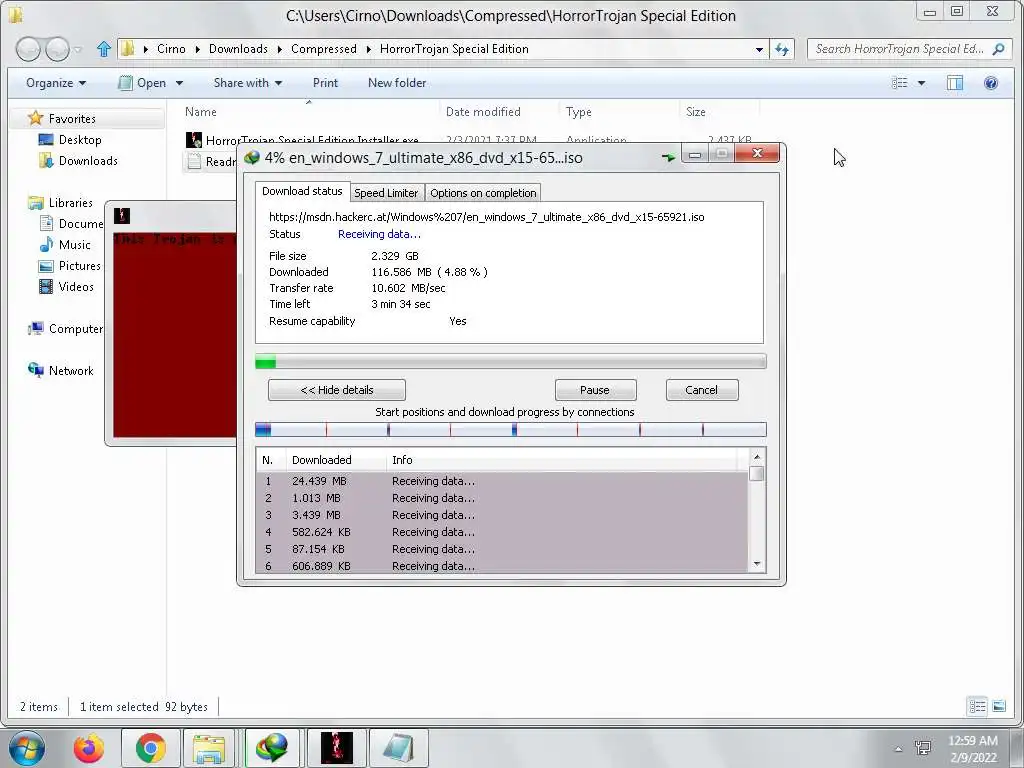
Task: Launch Chrome from the taskbar
Action: point(151,748)
